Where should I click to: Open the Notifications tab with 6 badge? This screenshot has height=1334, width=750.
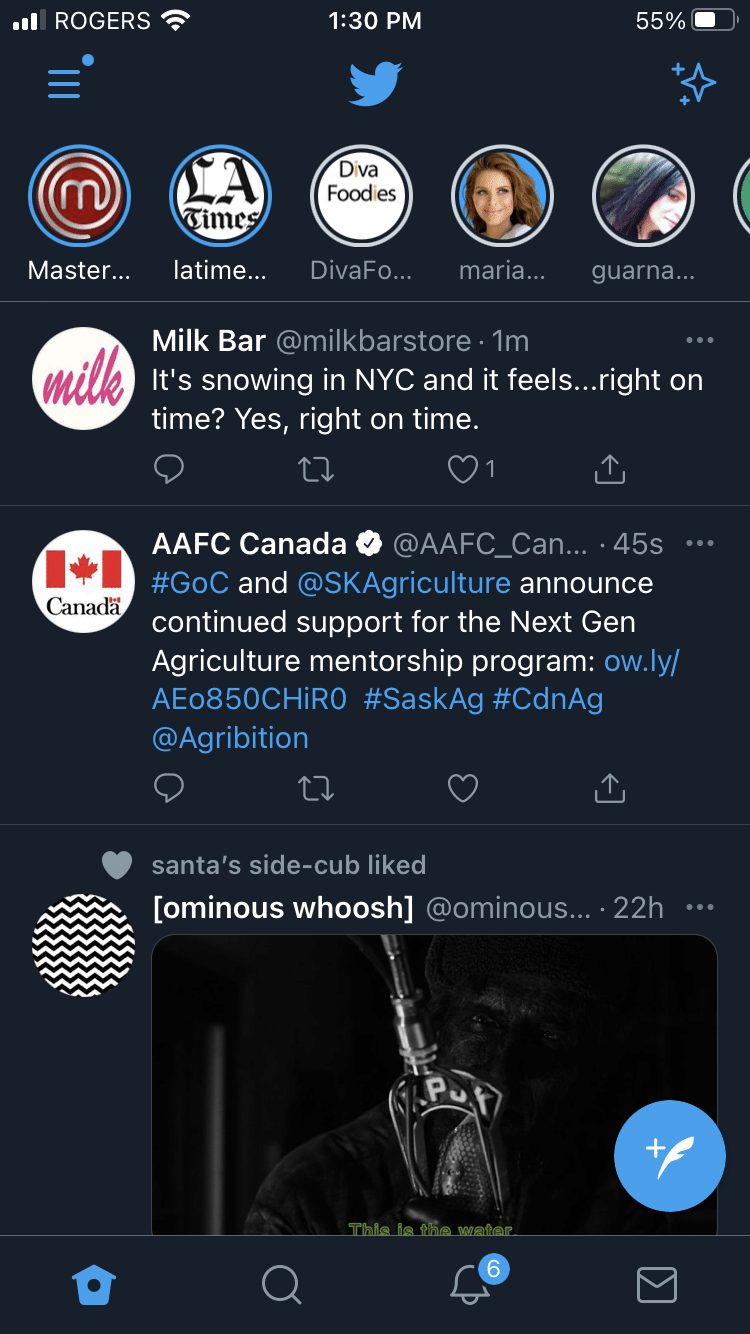[x=470, y=1285]
